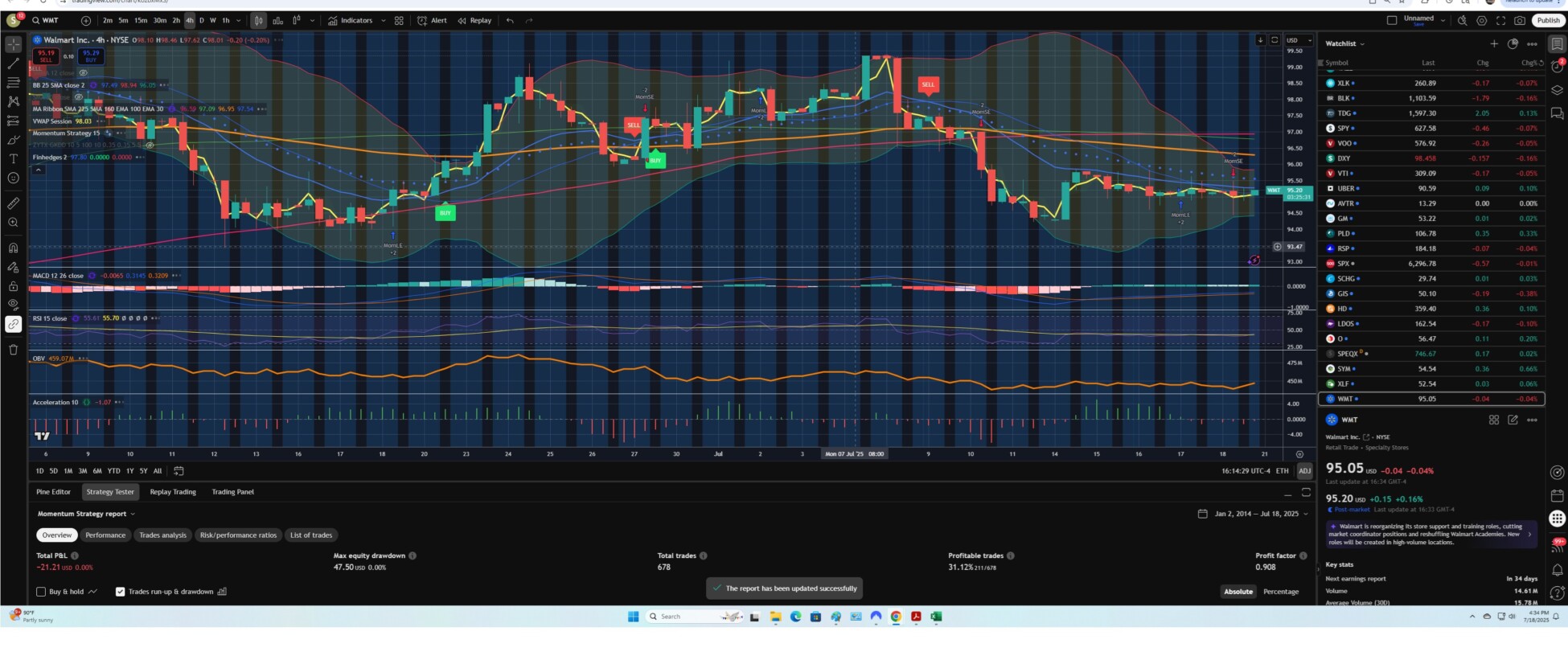Open the Watchlist dropdown
Viewport: 1568px width, 656px height.
[1345, 44]
